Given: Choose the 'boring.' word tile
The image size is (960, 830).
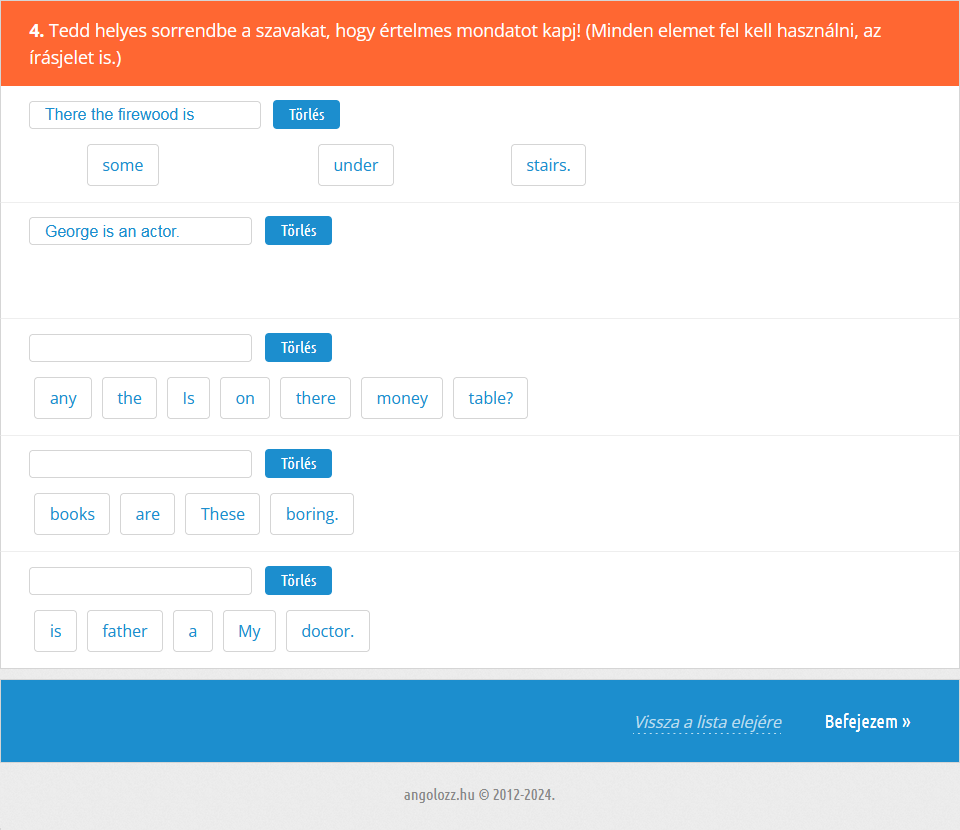Looking at the screenshot, I should (x=312, y=514).
